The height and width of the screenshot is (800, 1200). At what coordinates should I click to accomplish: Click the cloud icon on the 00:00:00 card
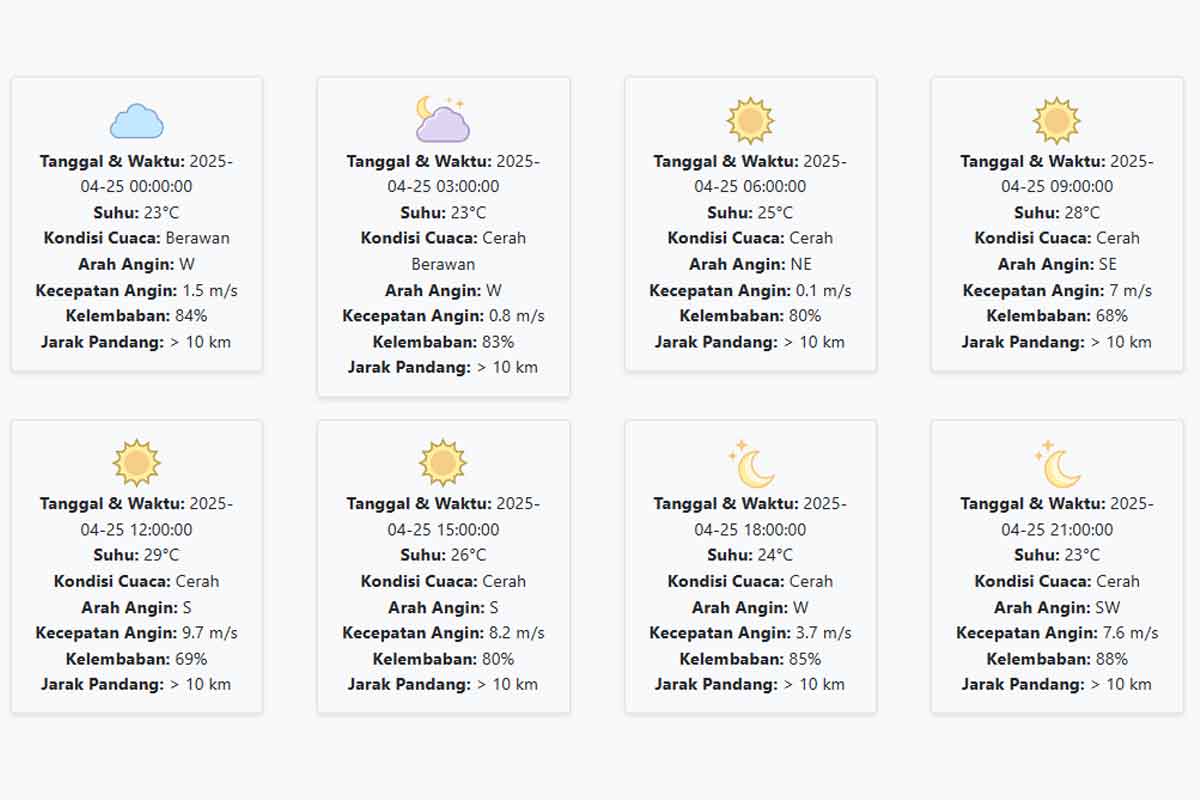tap(137, 121)
